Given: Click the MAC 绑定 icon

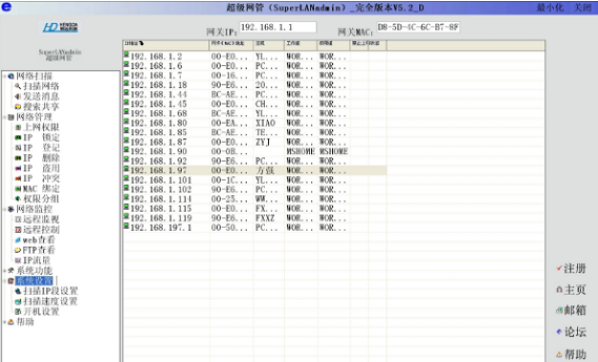Looking at the screenshot, I should point(18,189).
